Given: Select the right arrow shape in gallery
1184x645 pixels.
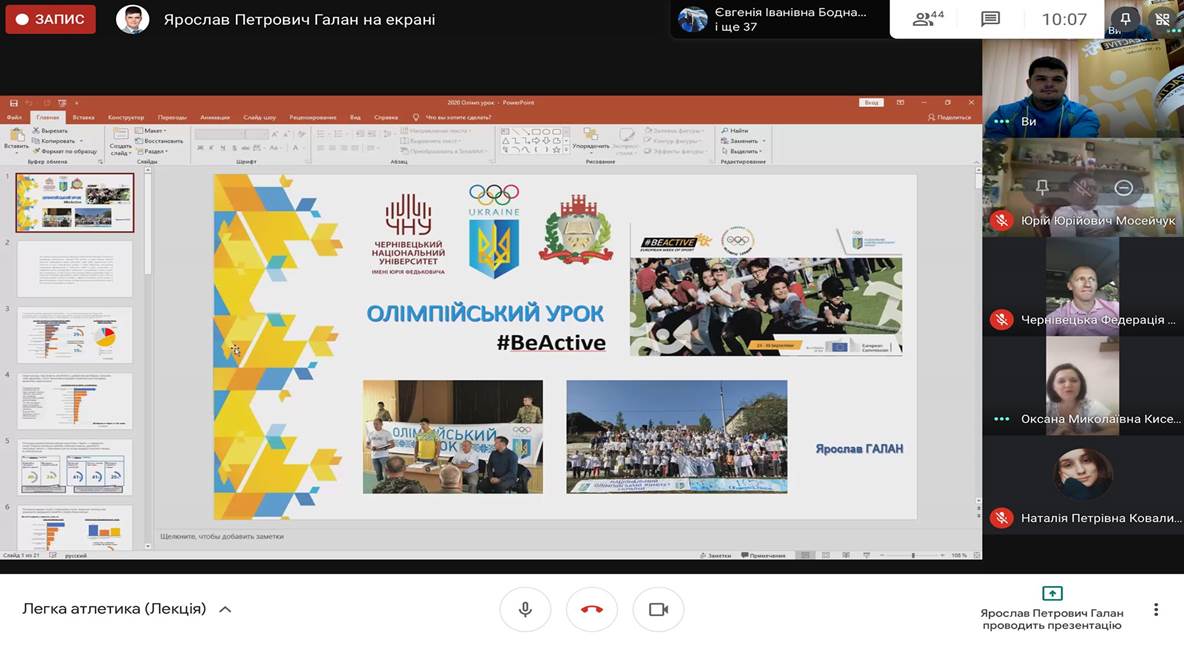Looking at the screenshot, I should (x=535, y=140).
